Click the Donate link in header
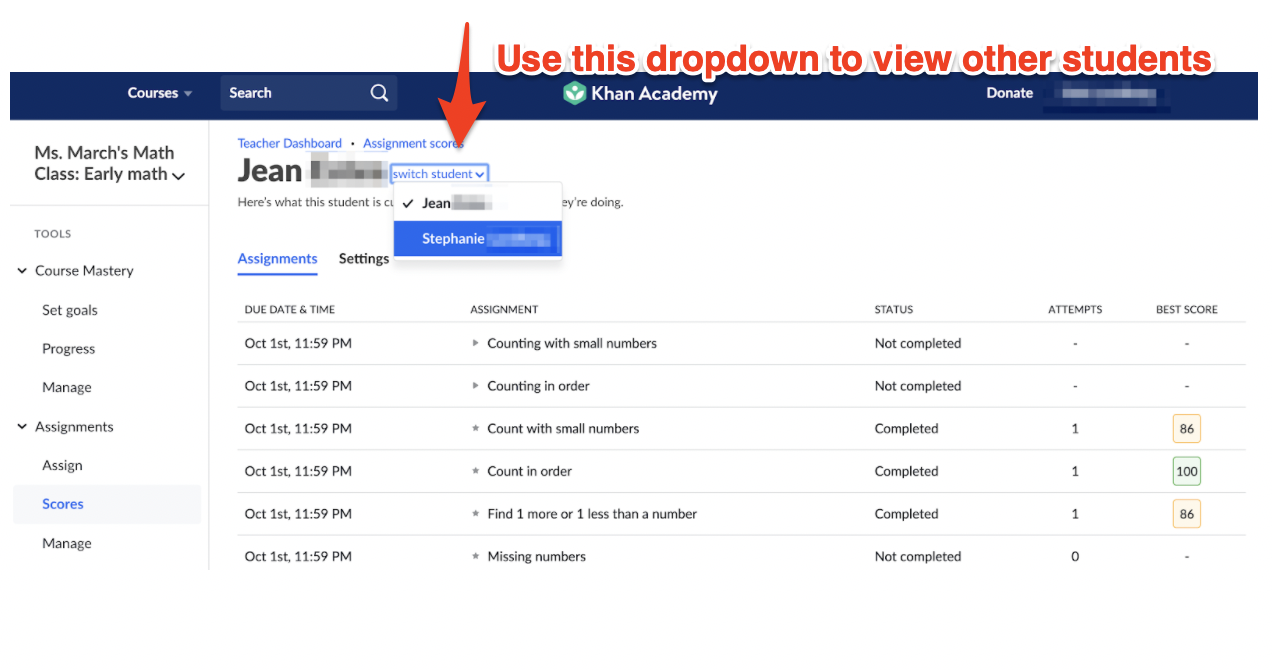 click(x=1009, y=93)
